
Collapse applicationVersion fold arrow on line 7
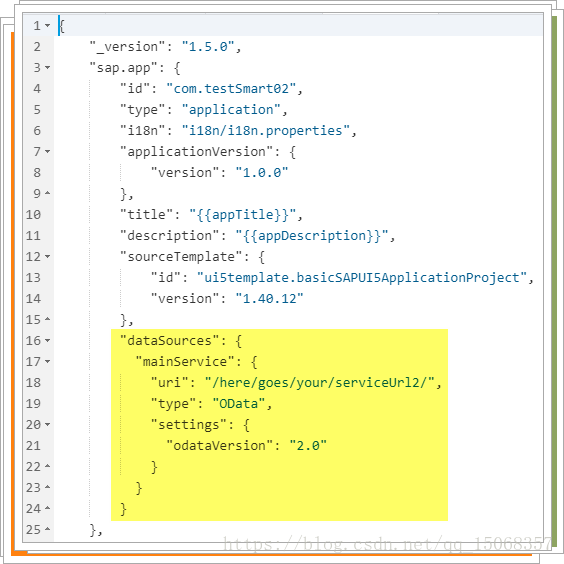point(47,151)
